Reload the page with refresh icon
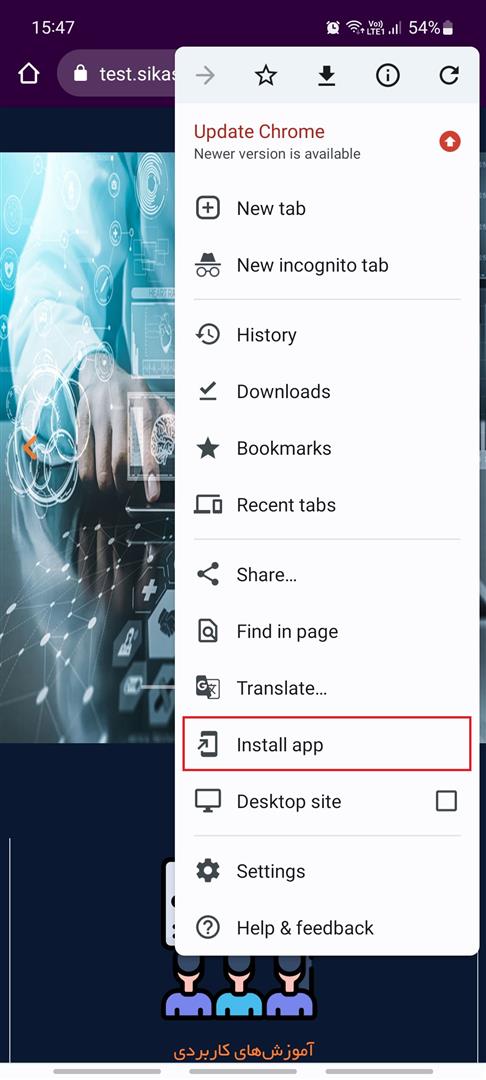The image size is (486, 1080). (449, 76)
